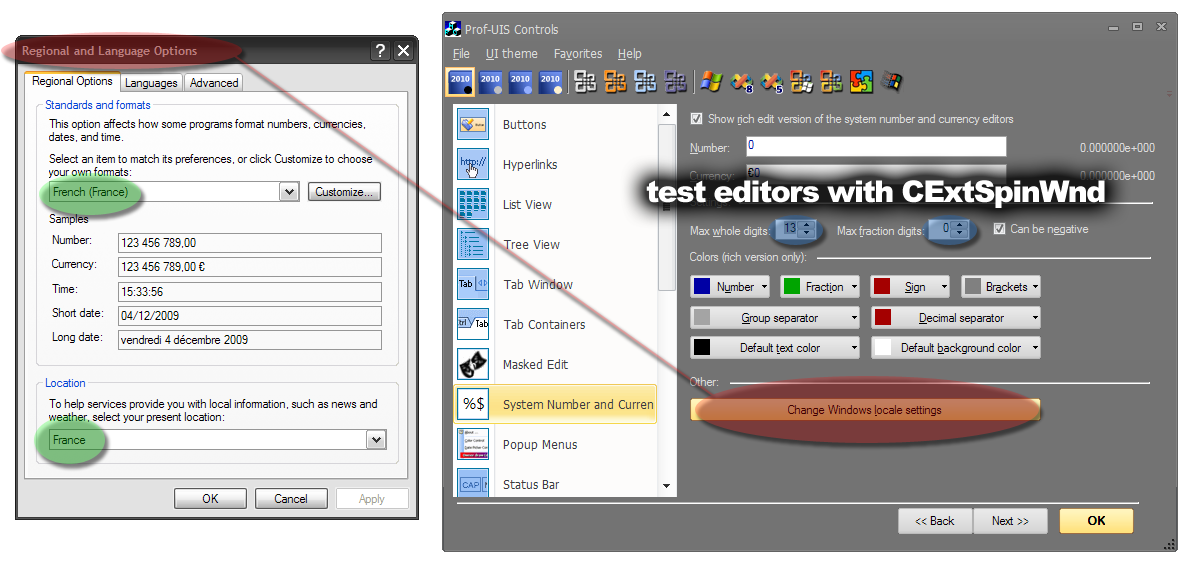Viewport: 1194px width, 566px height.
Task: Click OK in Regional and Language Options
Action: 210,499
